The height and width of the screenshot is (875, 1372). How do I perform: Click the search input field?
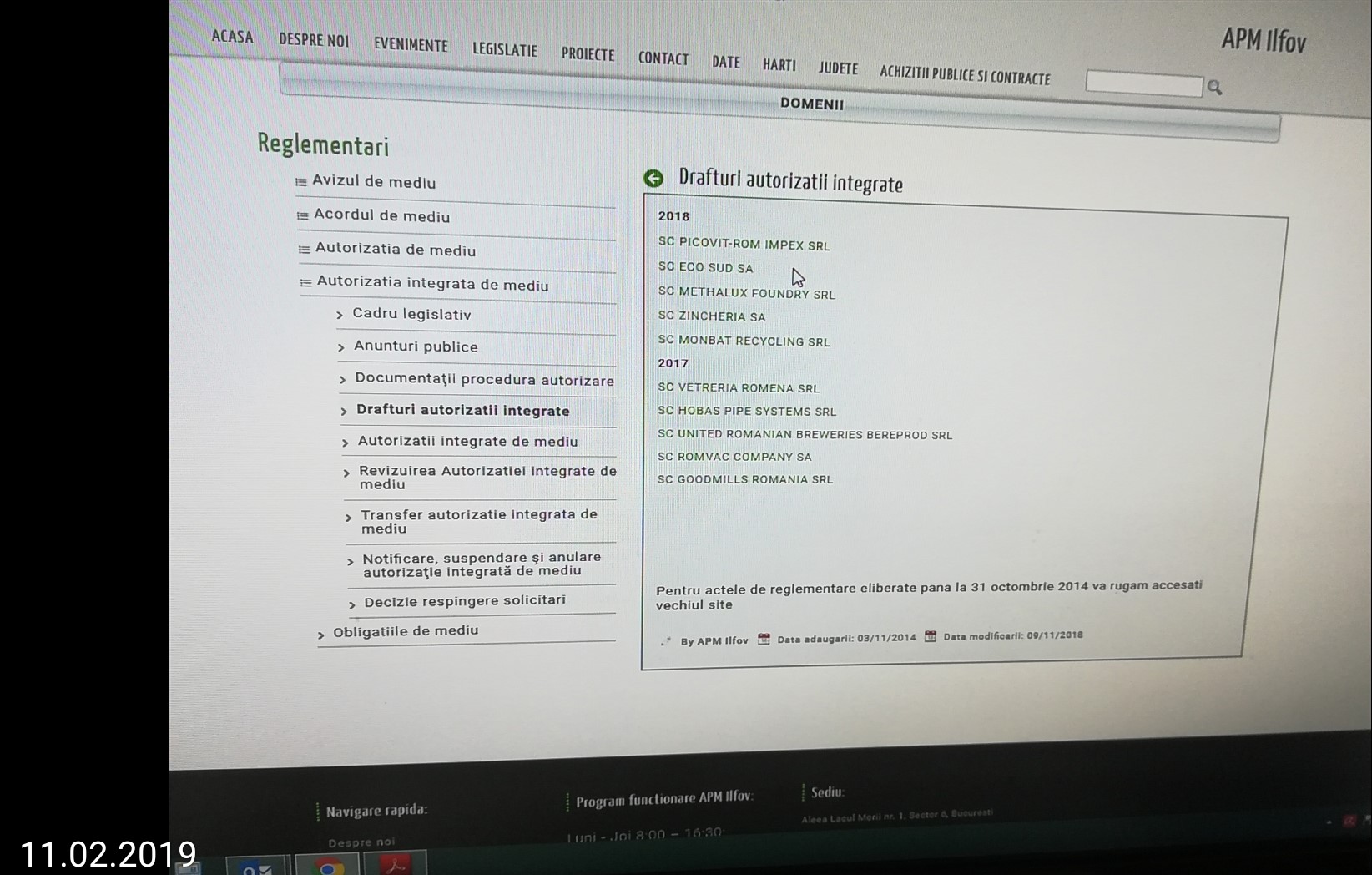click(1144, 83)
